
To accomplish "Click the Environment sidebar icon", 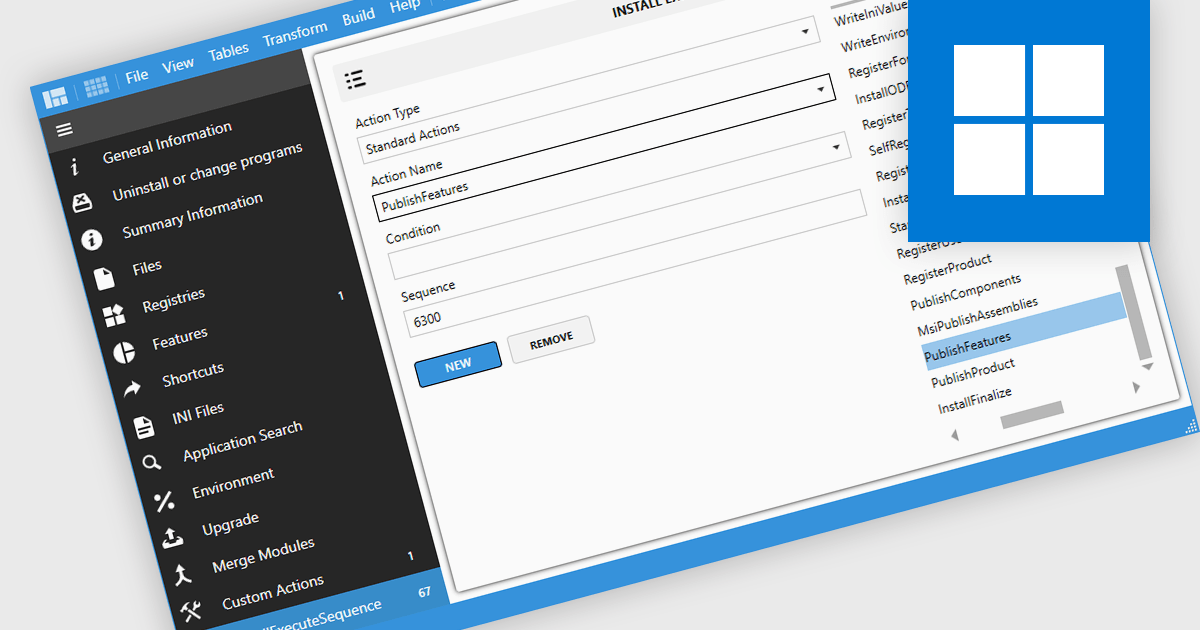I will tap(164, 501).
